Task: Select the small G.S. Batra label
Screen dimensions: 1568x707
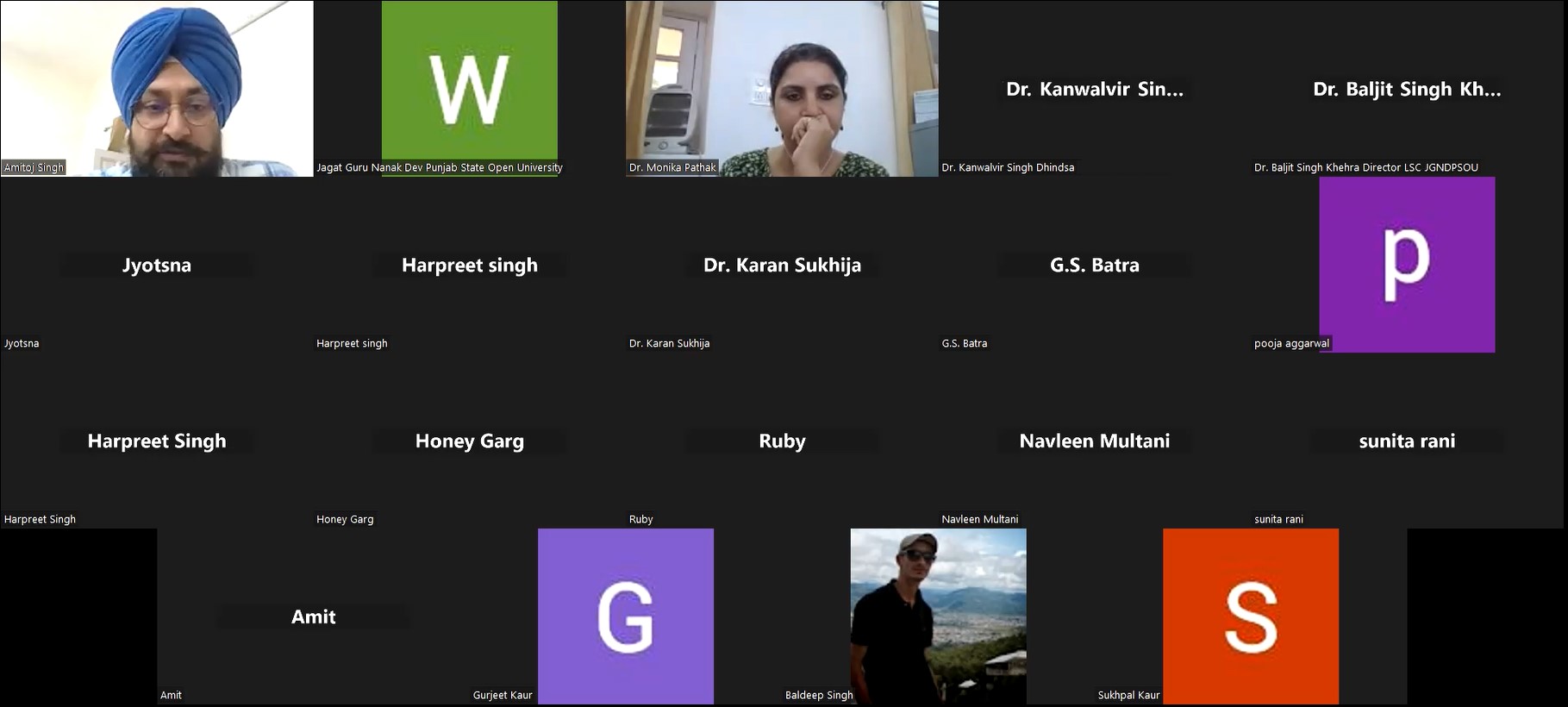Action: (x=965, y=343)
